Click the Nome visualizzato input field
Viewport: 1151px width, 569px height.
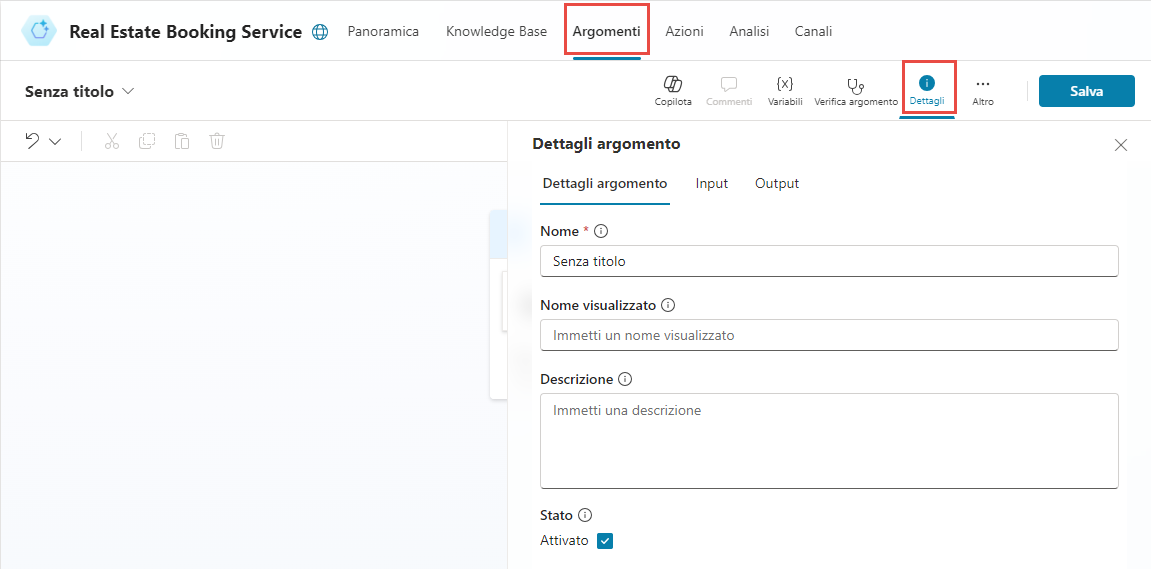point(829,335)
